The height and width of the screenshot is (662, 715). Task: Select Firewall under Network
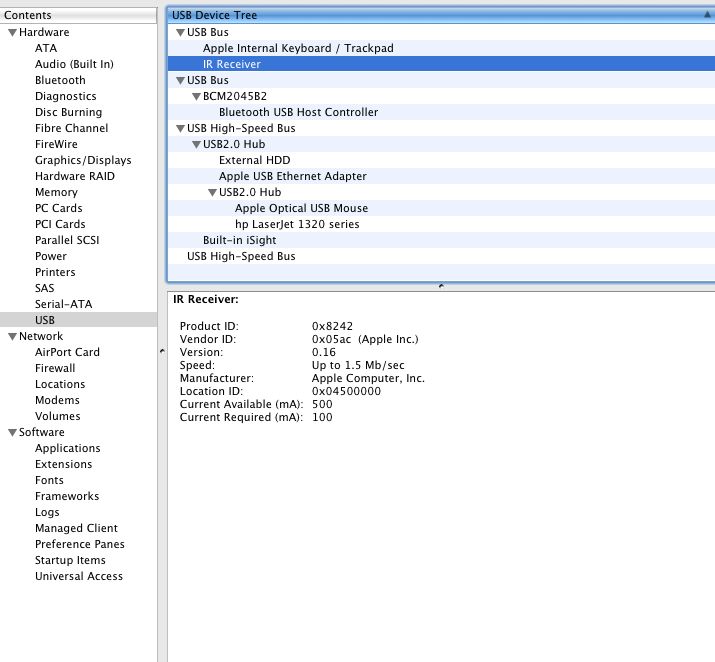click(55, 368)
